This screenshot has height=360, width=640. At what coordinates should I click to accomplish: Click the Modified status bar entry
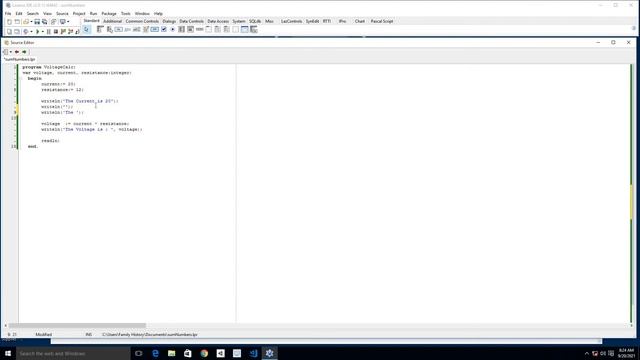(44, 334)
